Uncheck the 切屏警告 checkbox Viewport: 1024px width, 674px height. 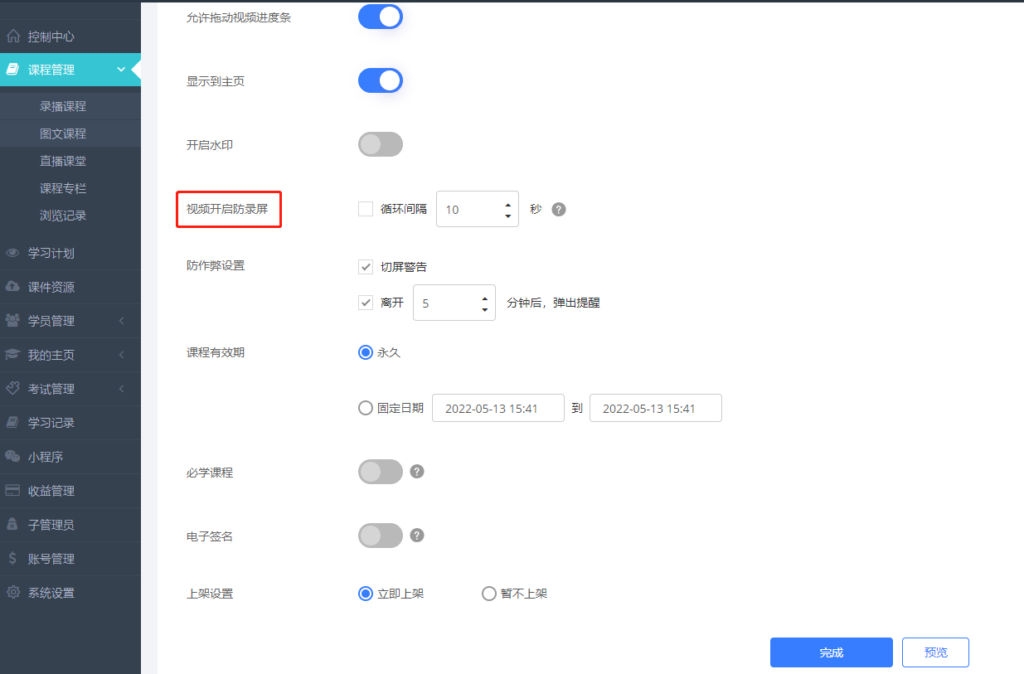click(366, 266)
